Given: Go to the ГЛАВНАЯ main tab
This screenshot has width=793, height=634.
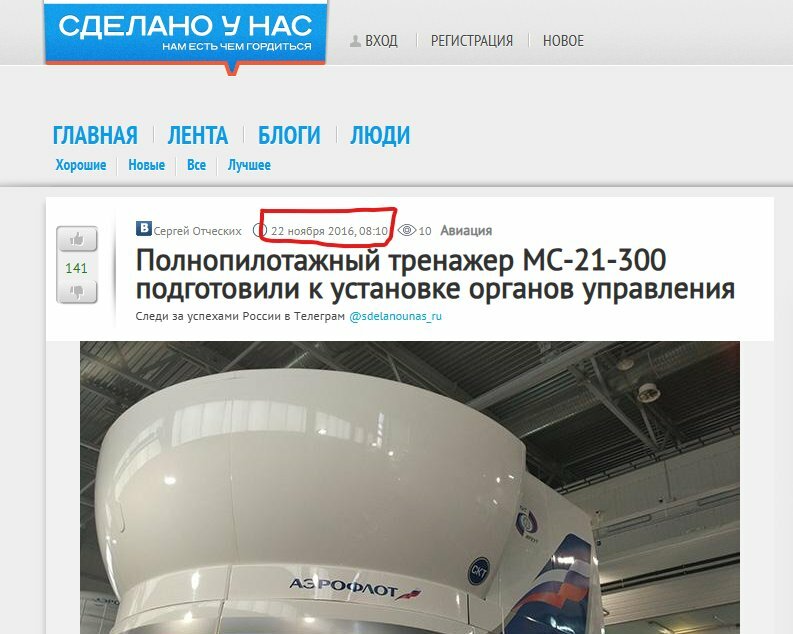Looking at the screenshot, I should (x=95, y=135).
